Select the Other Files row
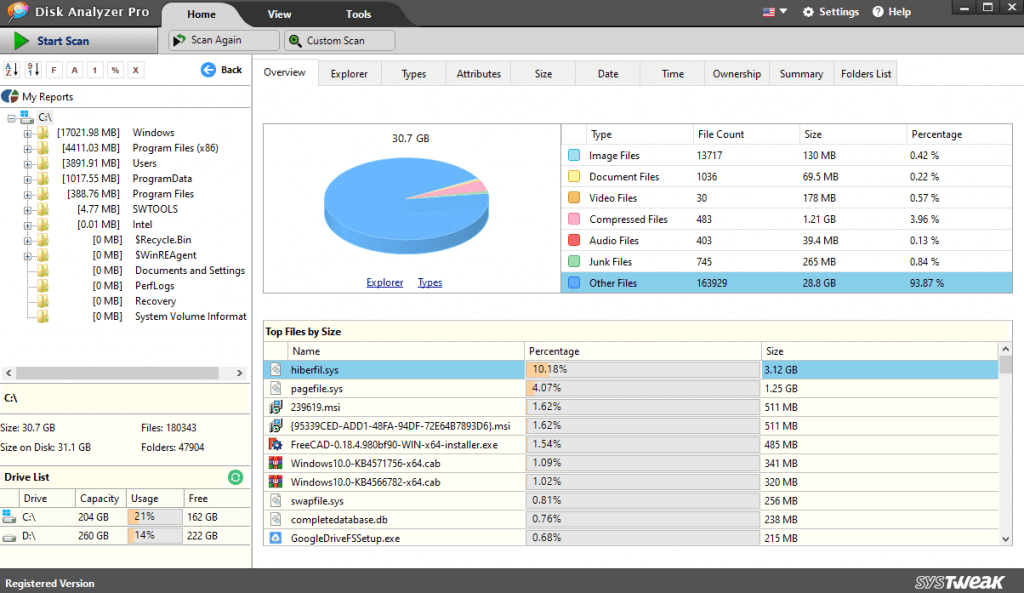The width and height of the screenshot is (1024, 593). (x=787, y=283)
